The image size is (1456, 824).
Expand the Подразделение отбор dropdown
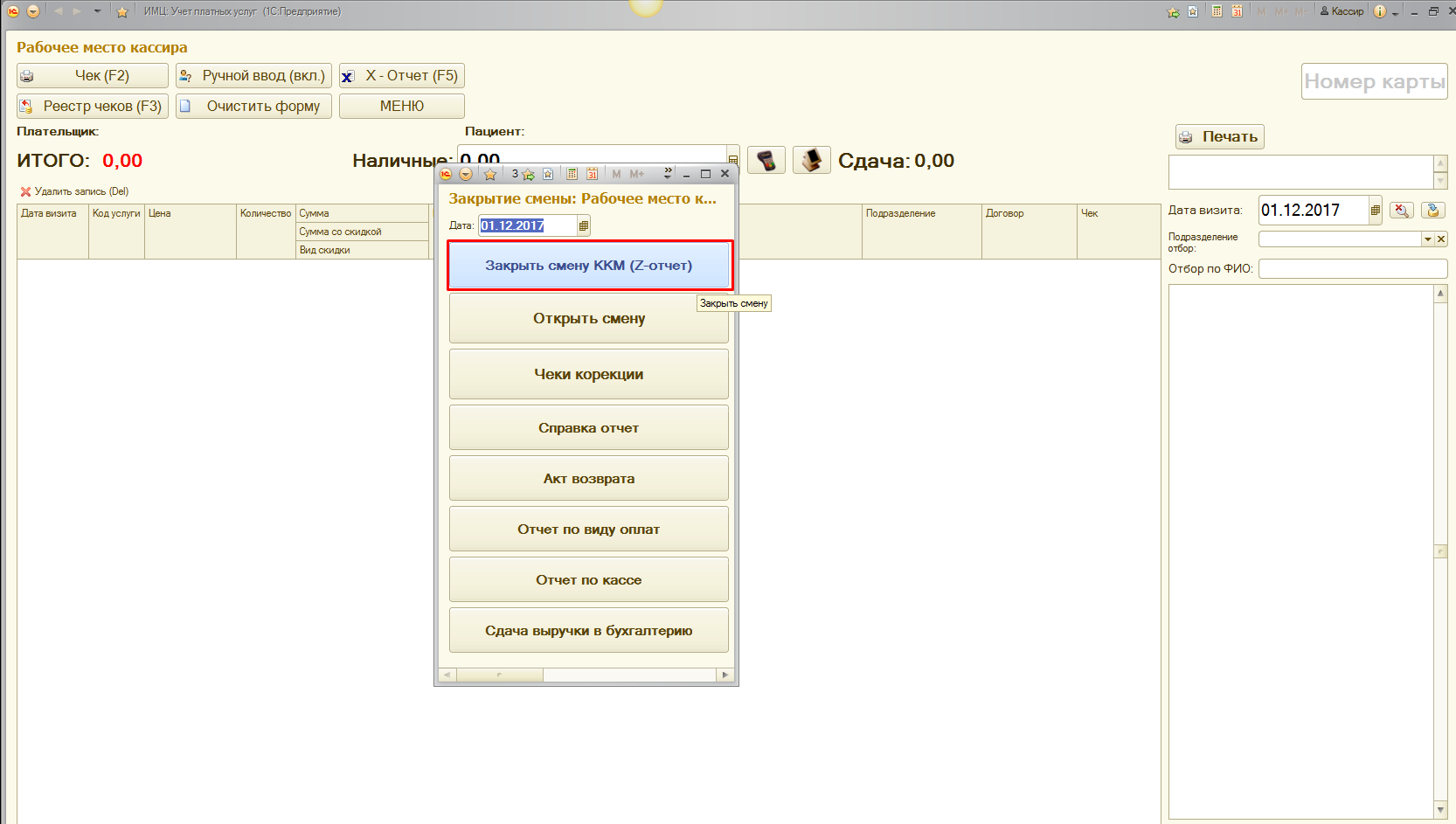1427,239
